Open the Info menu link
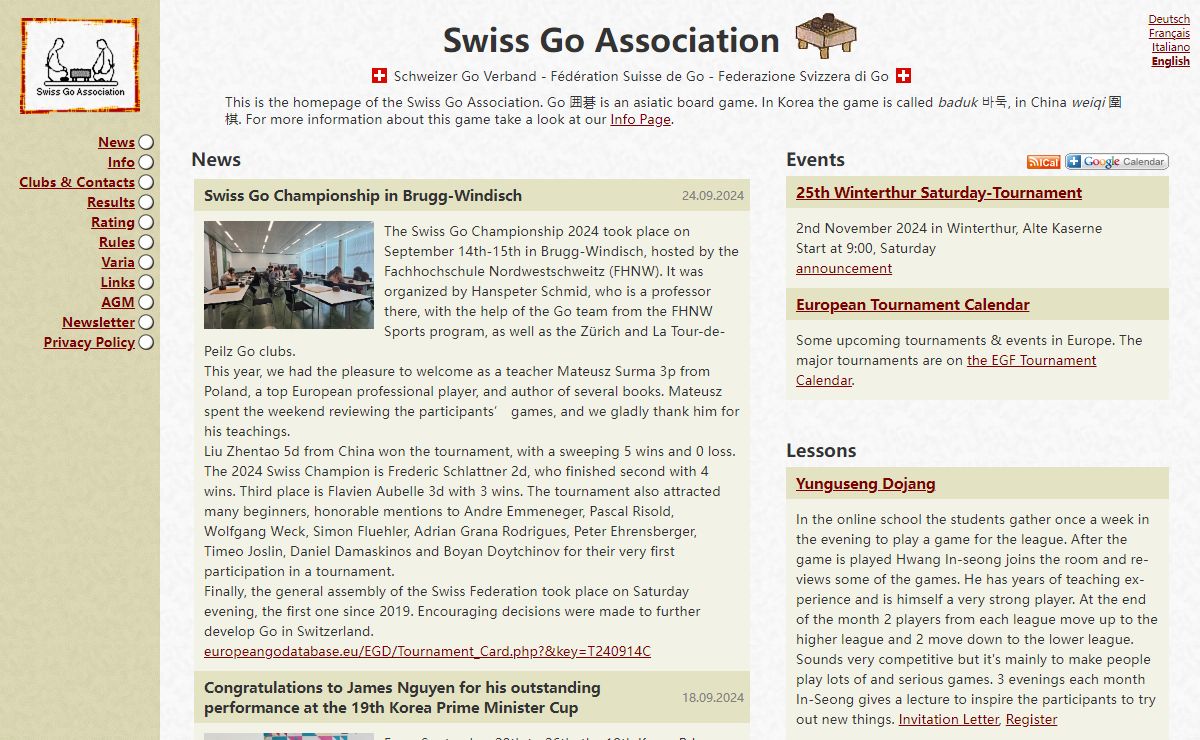1200x740 pixels. click(x=121, y=162)
